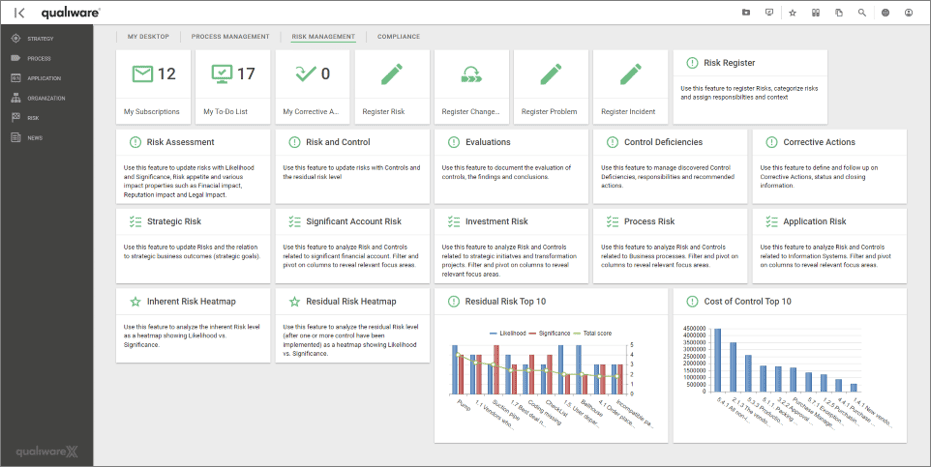Open the Risk Assessment card title

[x=180, y=142]
